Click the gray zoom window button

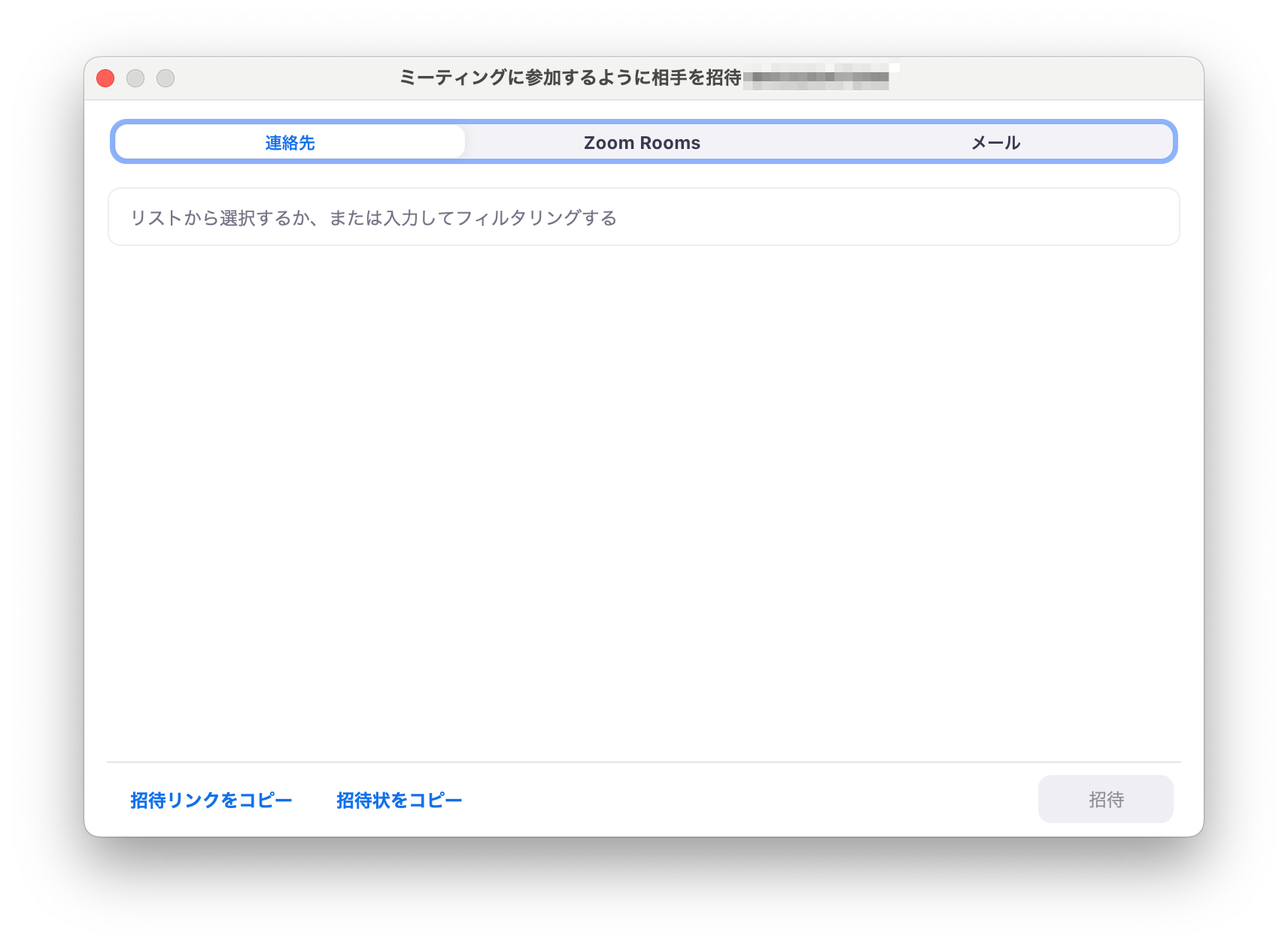(166, 78)
